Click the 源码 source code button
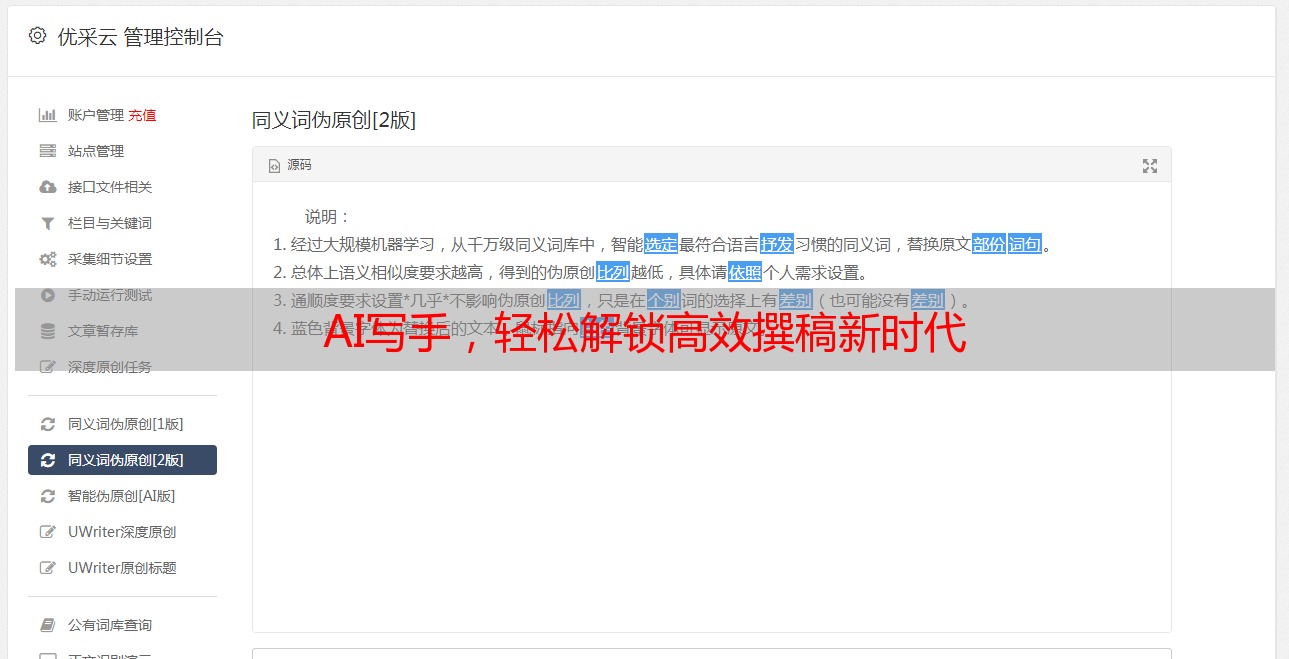The image size is (1289, 659). pos(290,165)
